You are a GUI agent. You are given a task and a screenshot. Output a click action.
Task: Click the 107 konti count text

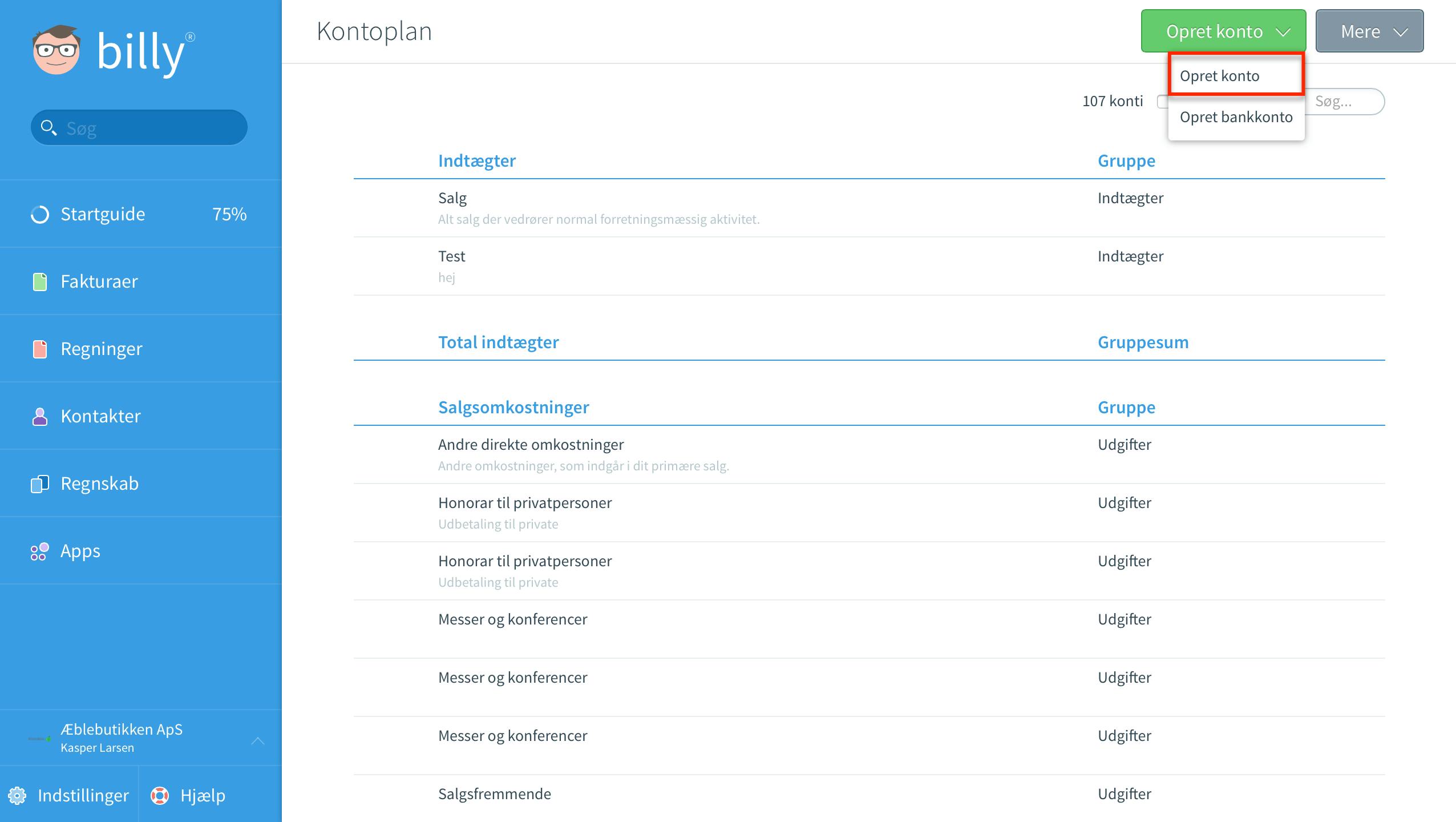1113,101
